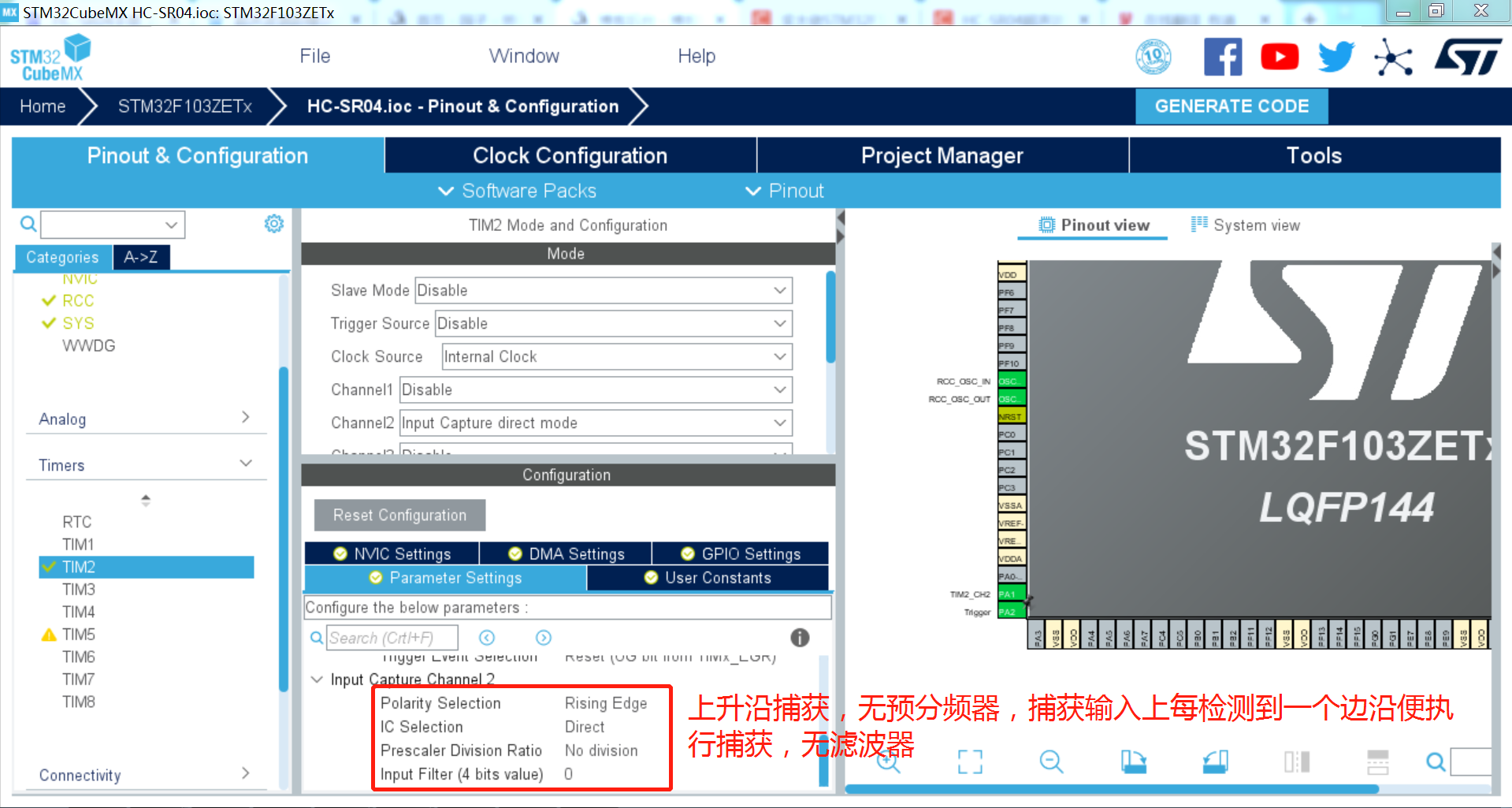Screen dimensions: 1512x808
Task: Fit the chip to the pinout view
Action: pyautogui.click(x=970, y=762)
